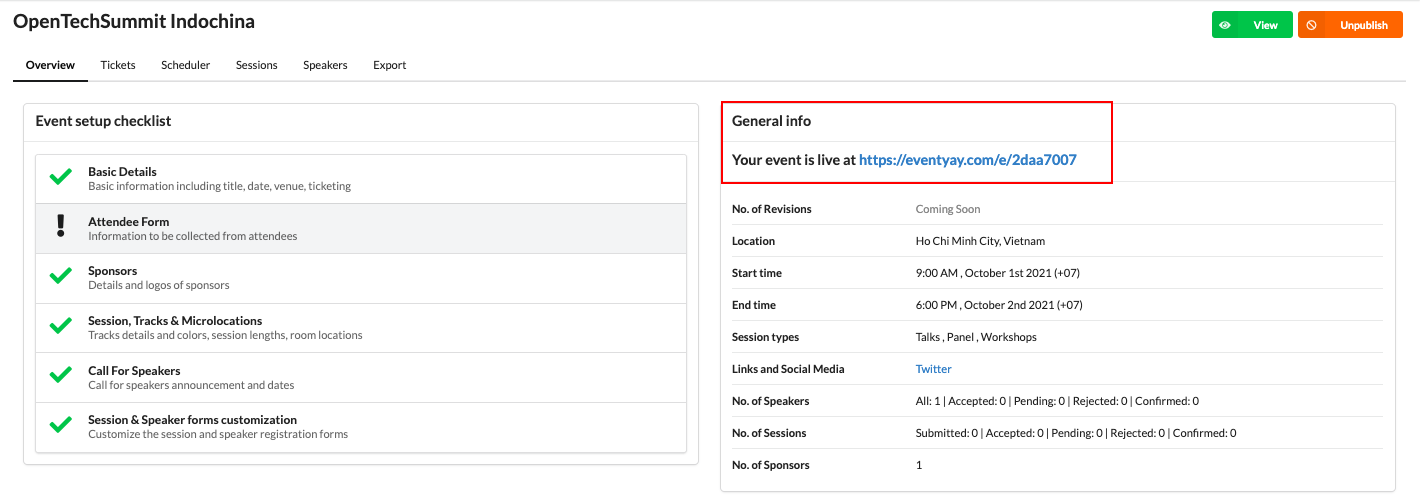The image size is (1420, 497).
Task: Click green checkmark beside Basic Details
Action: click(x=61, y=177)
